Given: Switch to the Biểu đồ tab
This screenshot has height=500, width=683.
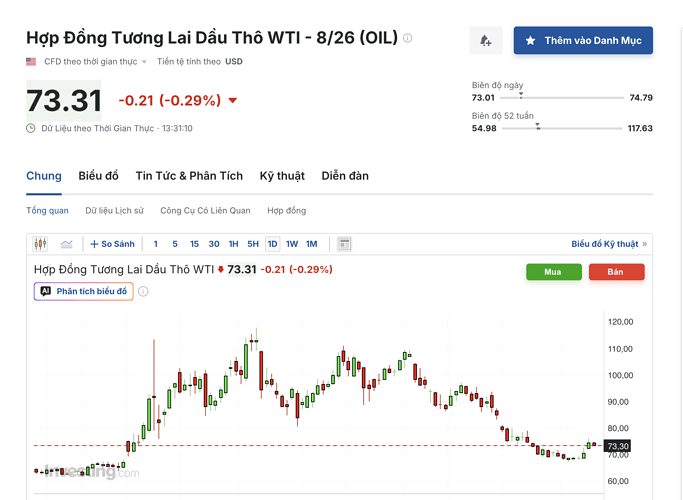Looking at the screenshot, I should [x=98, y=176].
